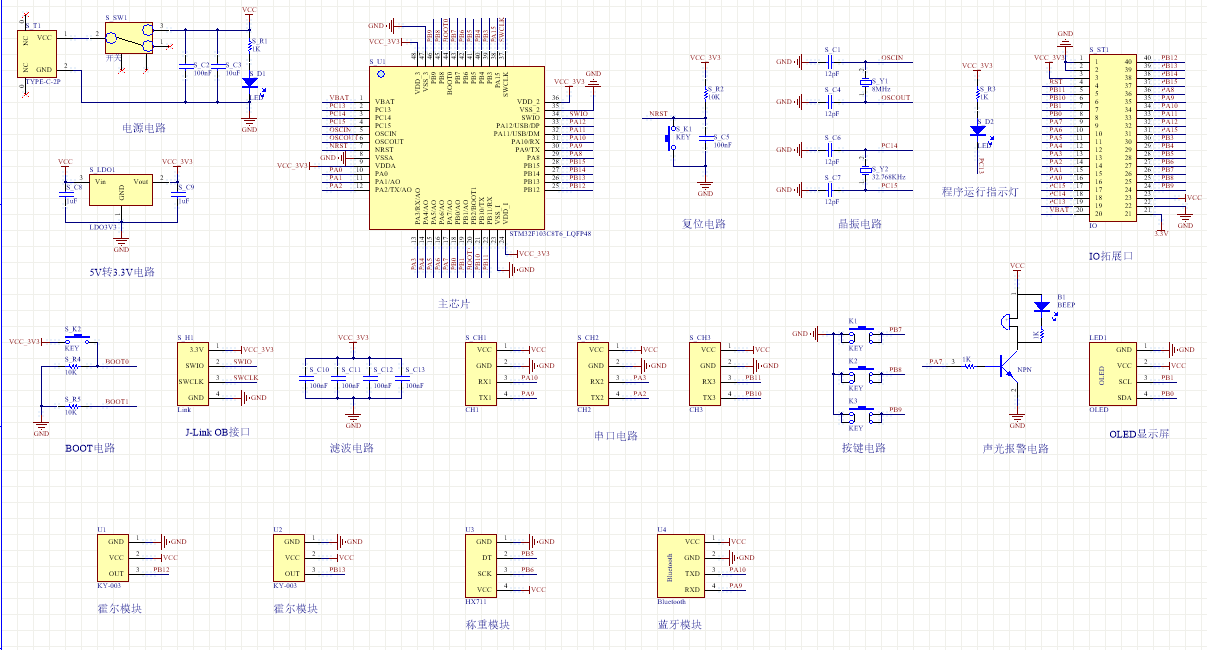Image resolution: width=1208 pixels, height=650 pixels.
Task: Click the PA7 net label feeding the transistor
Action: [935, 362]
